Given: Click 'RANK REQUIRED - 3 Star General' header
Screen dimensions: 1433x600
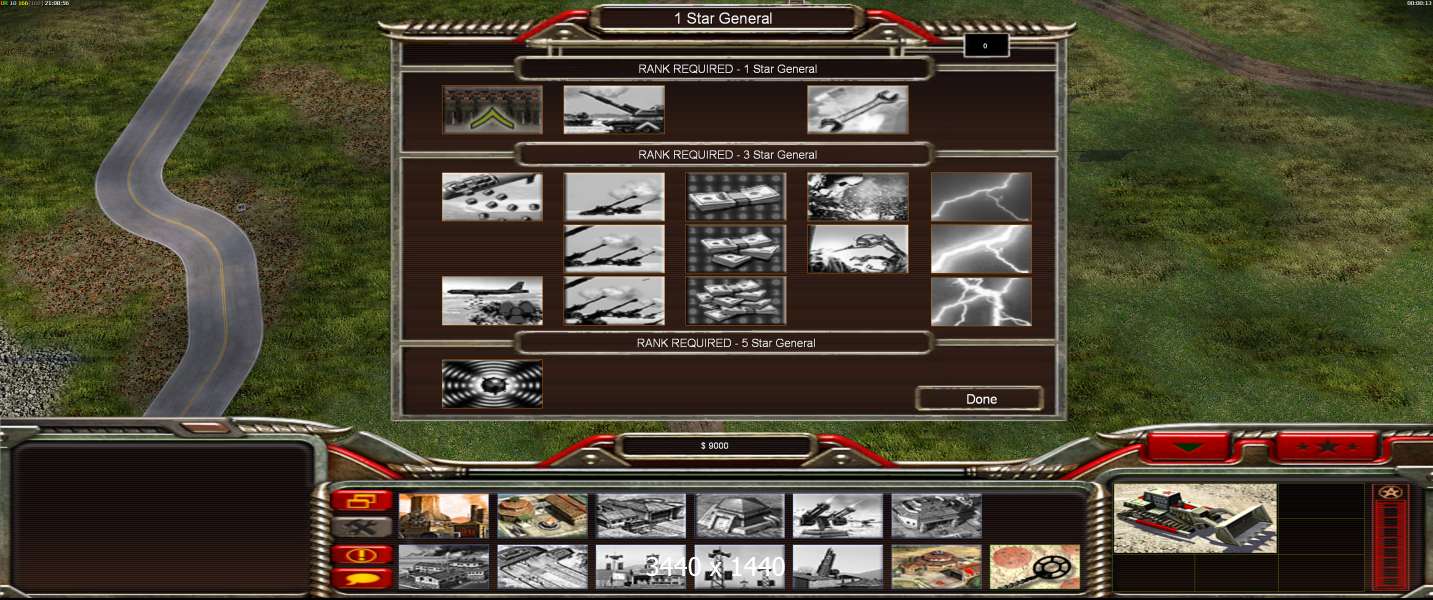Looking at the screenshot, I should pos(727,155).
